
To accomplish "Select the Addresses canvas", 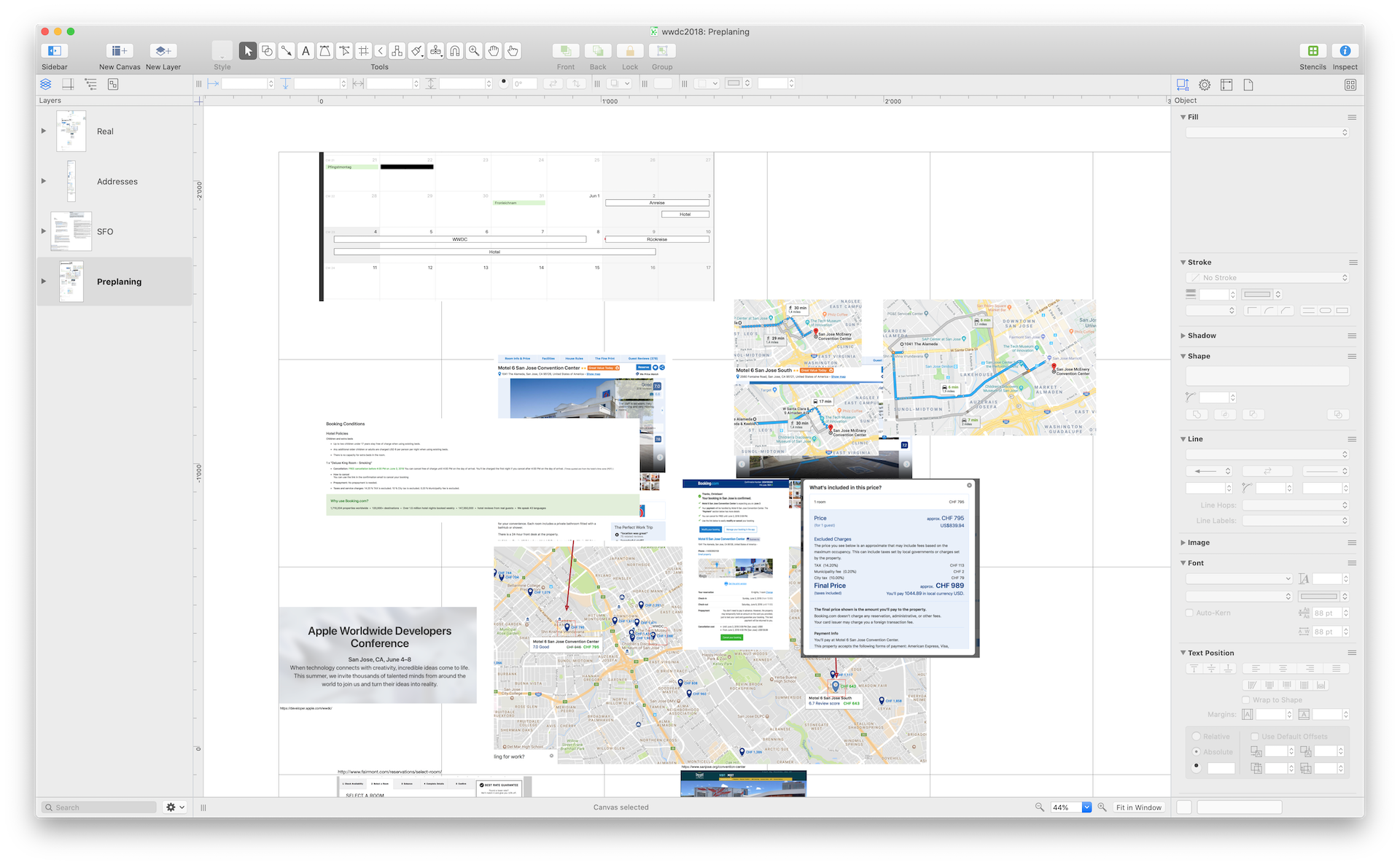I will click(117, 181).
